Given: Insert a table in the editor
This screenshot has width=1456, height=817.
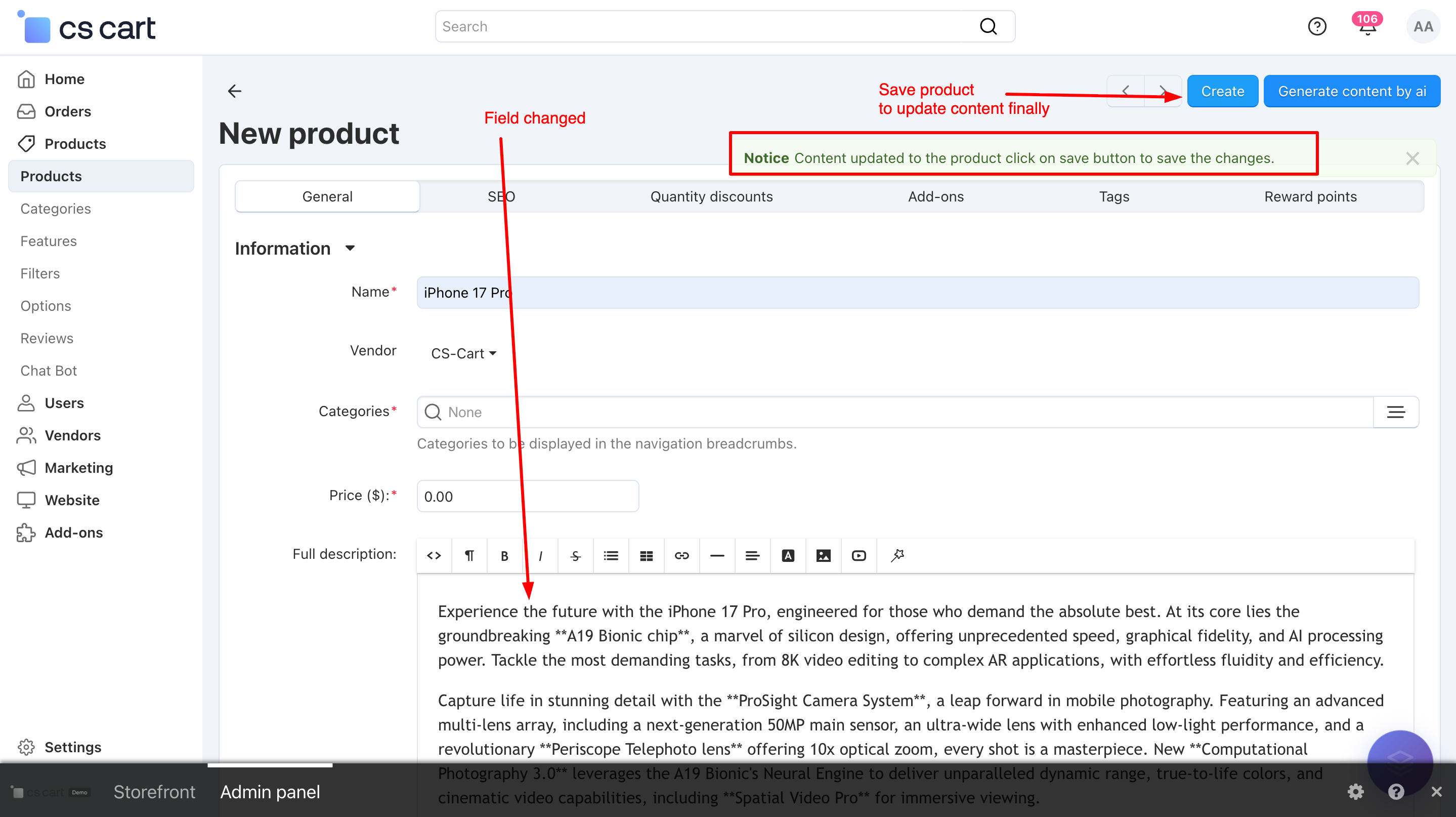Looking at the screenshot, I should click(x=646, y=555).
